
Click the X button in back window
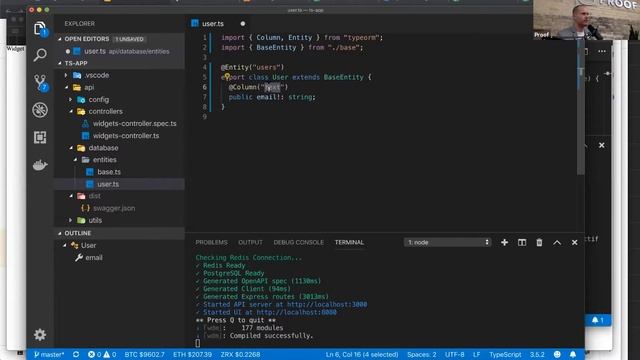click(x=602, y=145)
